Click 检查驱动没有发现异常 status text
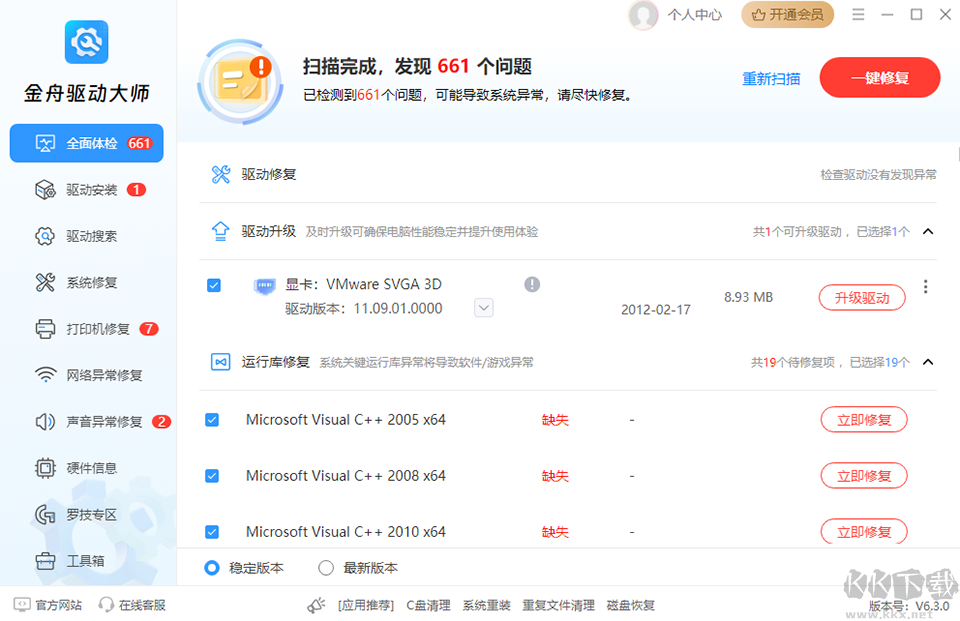 click(x=878, y=175)
